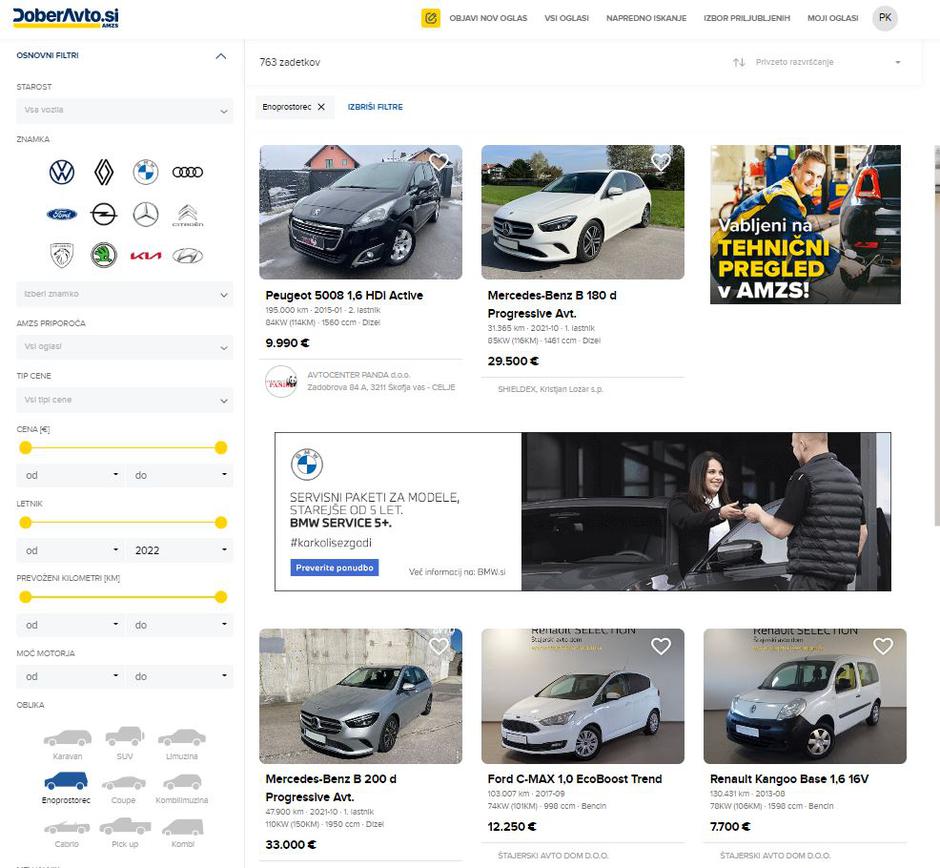The width and height of the screenshot is (940, 868).
Task: Click the Izbriši filtre link
Action: (x=375, y=107)
